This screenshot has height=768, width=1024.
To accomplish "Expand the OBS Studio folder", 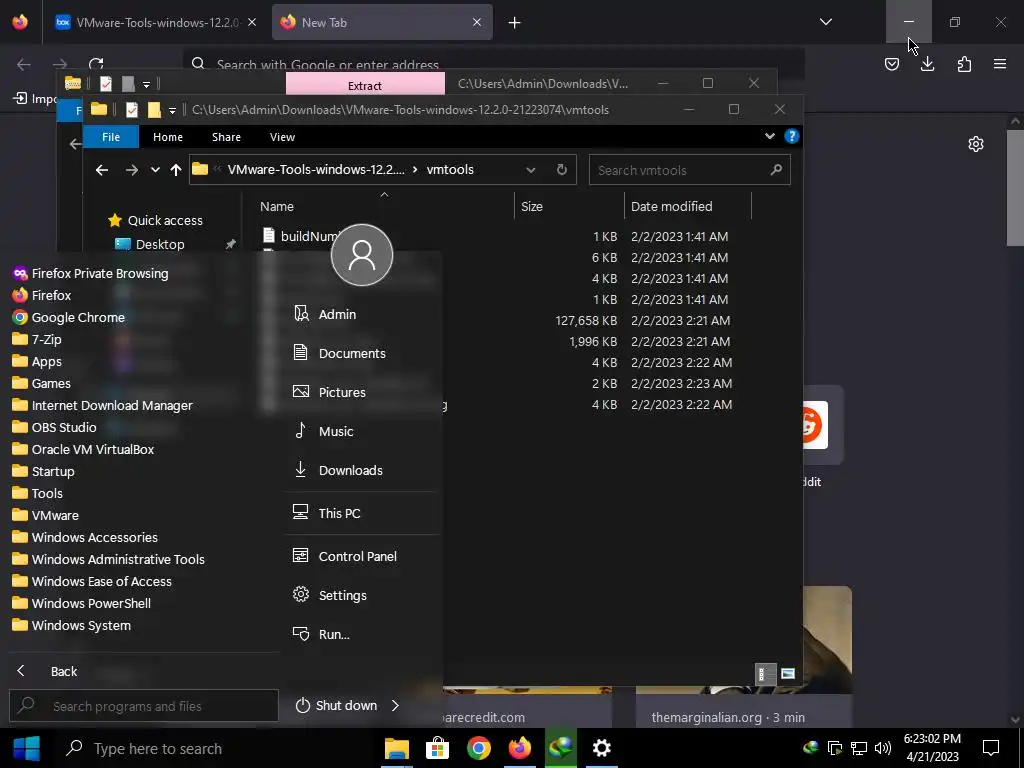I will (54, 428).
